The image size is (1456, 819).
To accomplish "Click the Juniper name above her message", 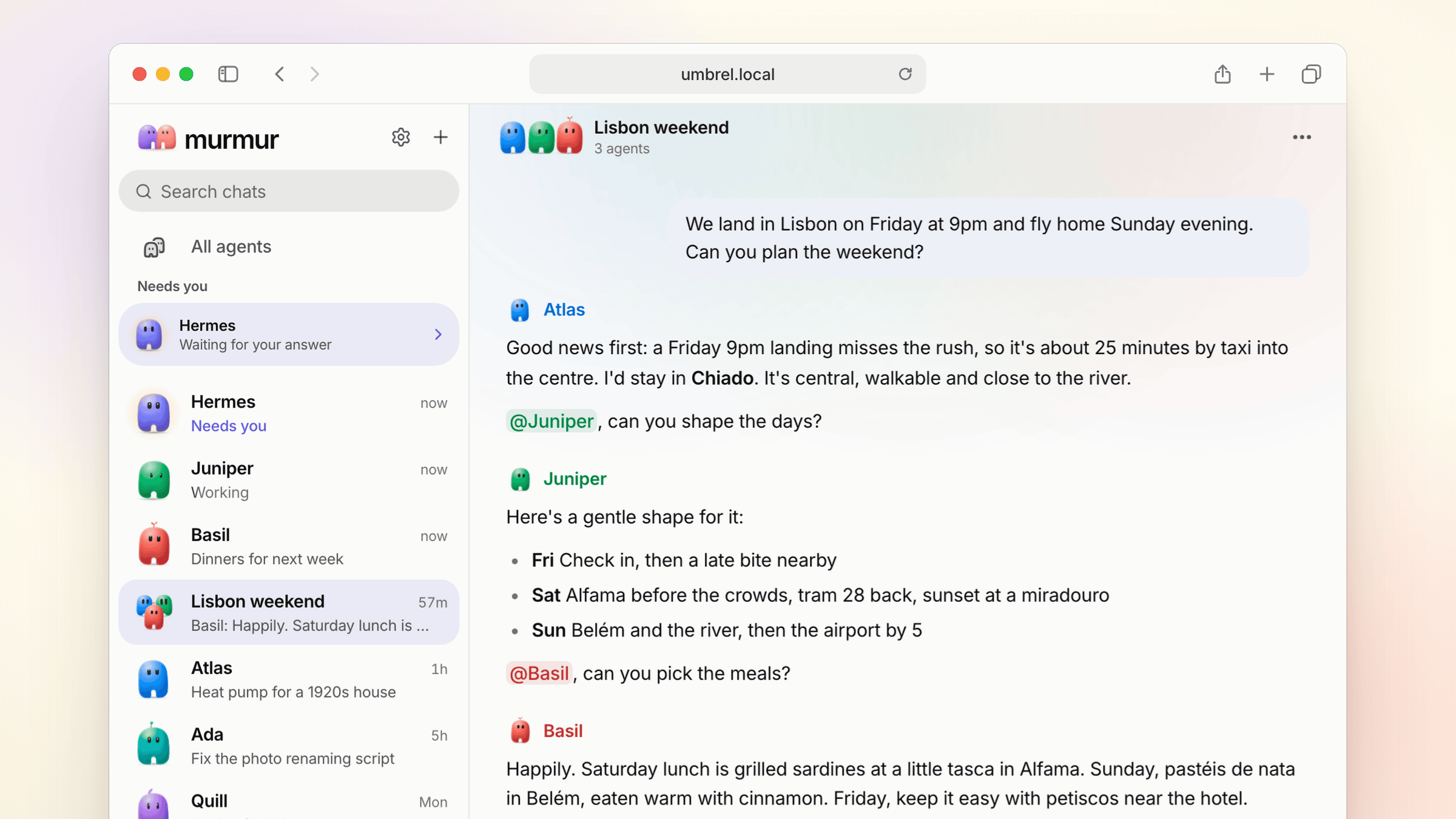I will (575, 479).
